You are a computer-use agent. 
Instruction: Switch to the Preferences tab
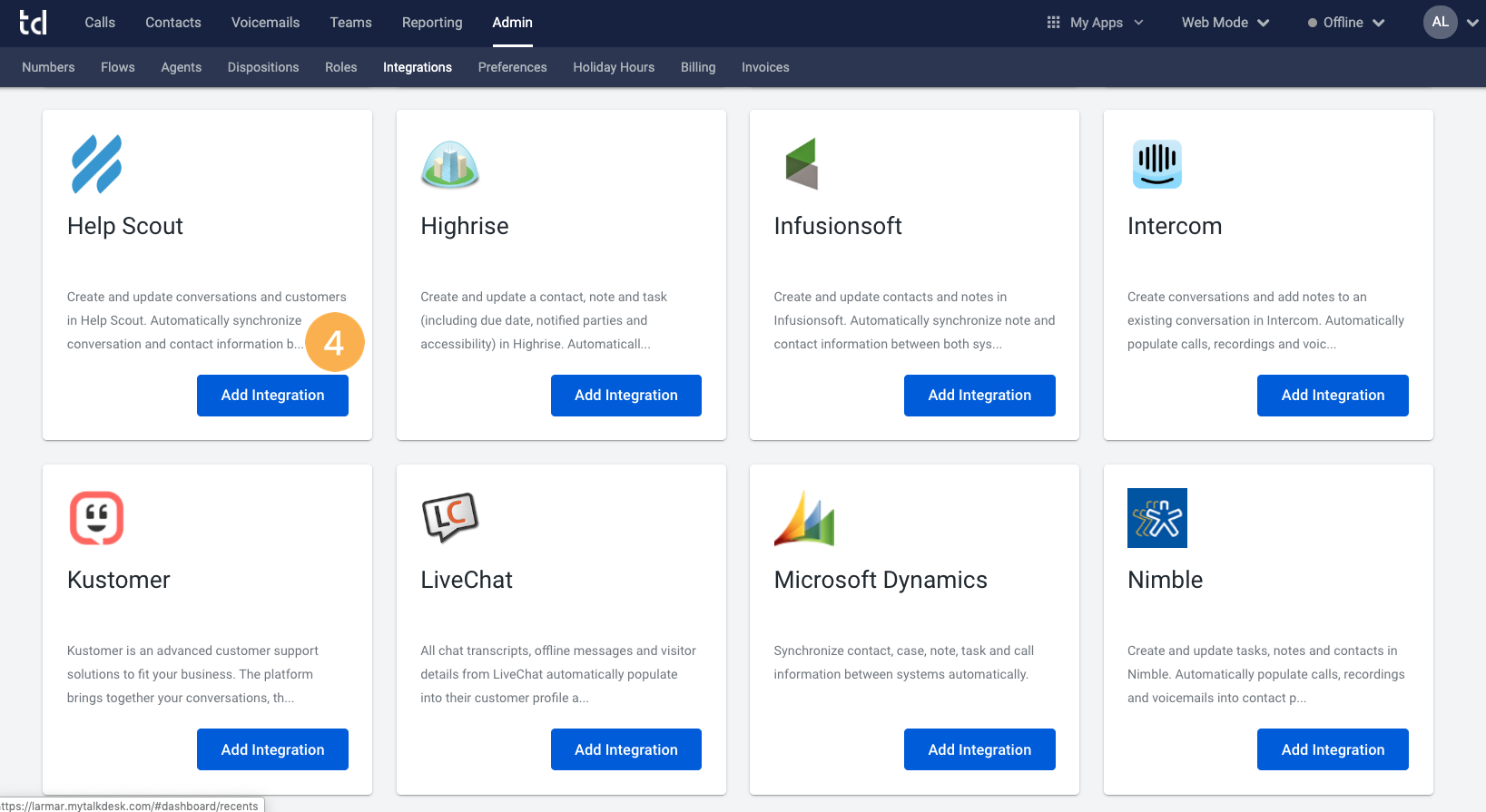(512, 67)
